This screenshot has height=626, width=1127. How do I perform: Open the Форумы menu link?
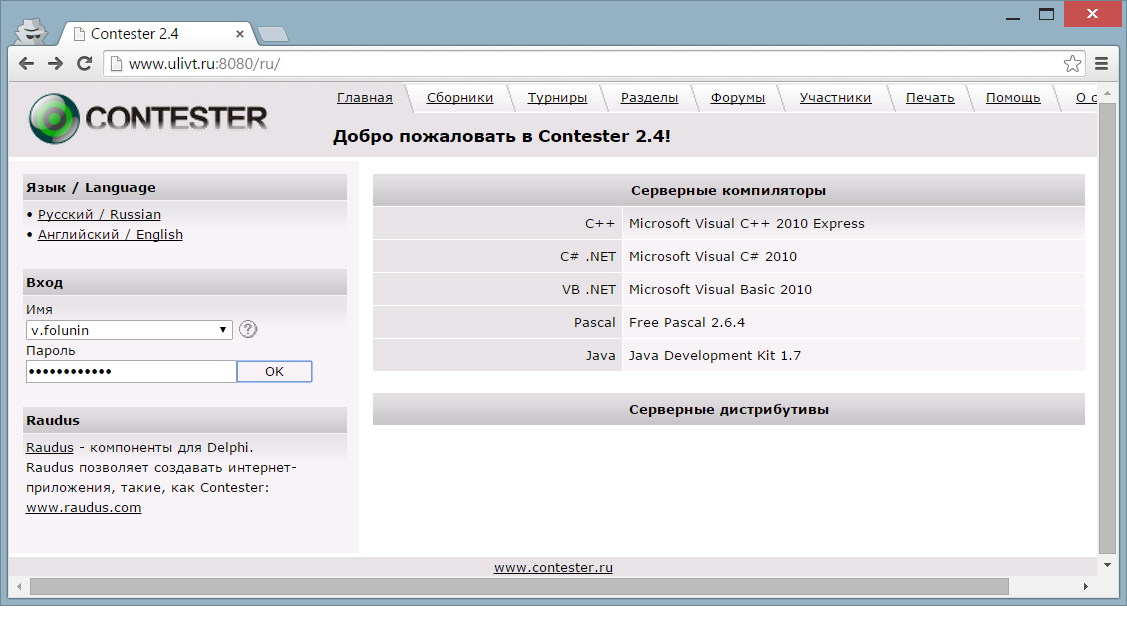pyautogui.click(x=737, y=98)
